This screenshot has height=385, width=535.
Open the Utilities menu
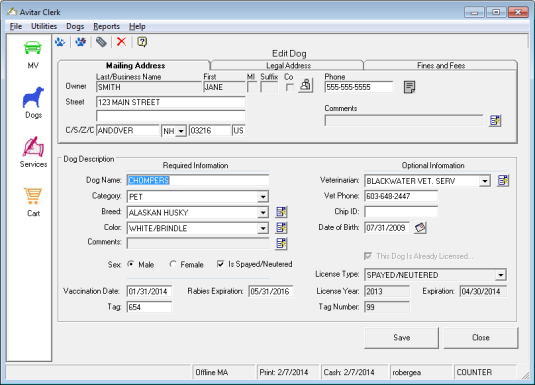coord(44,26)
